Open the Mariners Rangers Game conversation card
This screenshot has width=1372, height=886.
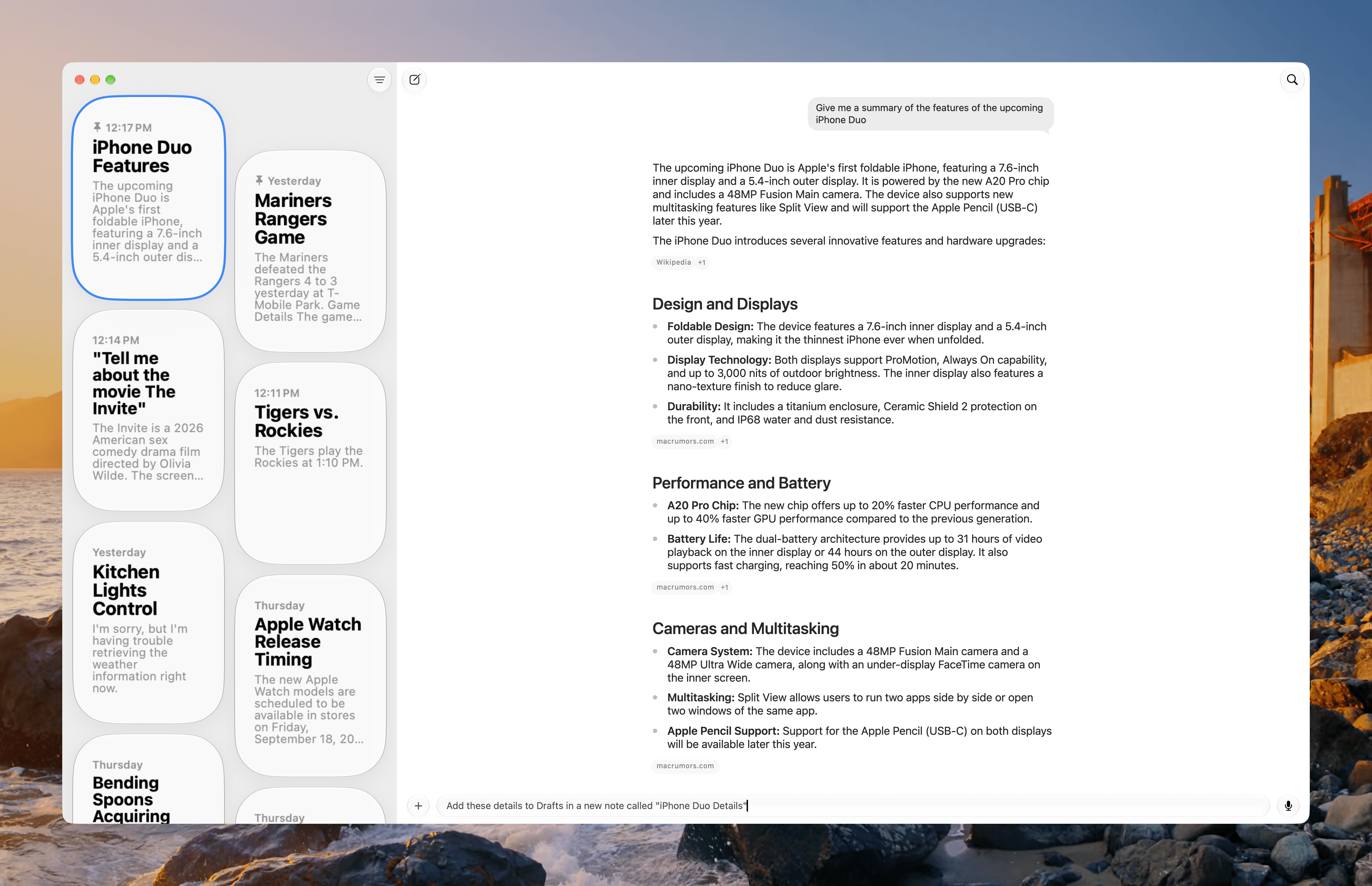pos(311,251)
